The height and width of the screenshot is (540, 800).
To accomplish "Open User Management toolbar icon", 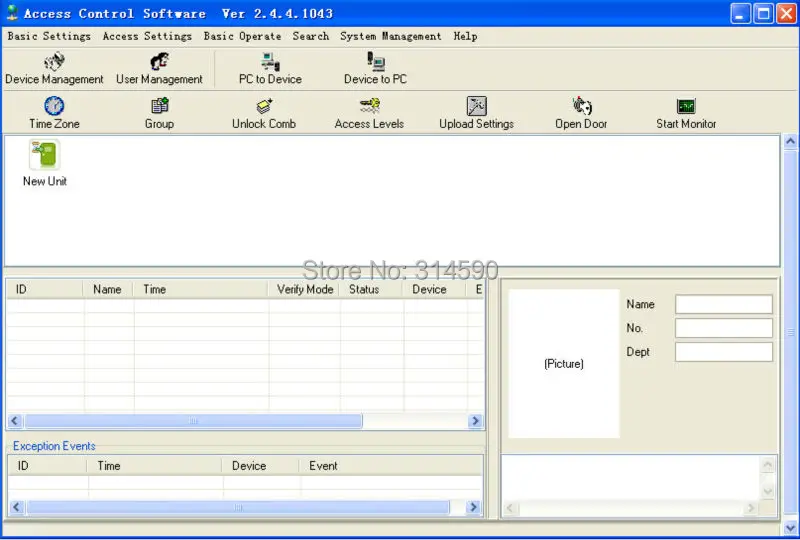I will click(x=159, y=62).
